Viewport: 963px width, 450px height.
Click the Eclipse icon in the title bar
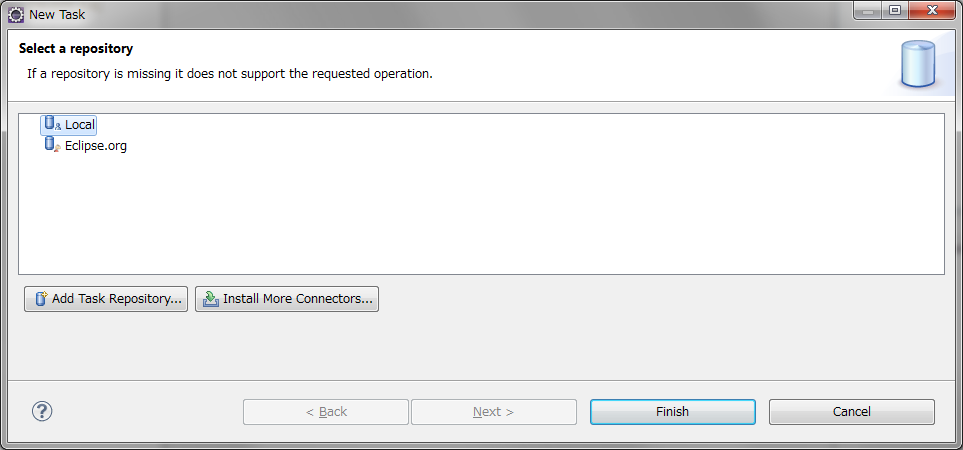point(15,14)
